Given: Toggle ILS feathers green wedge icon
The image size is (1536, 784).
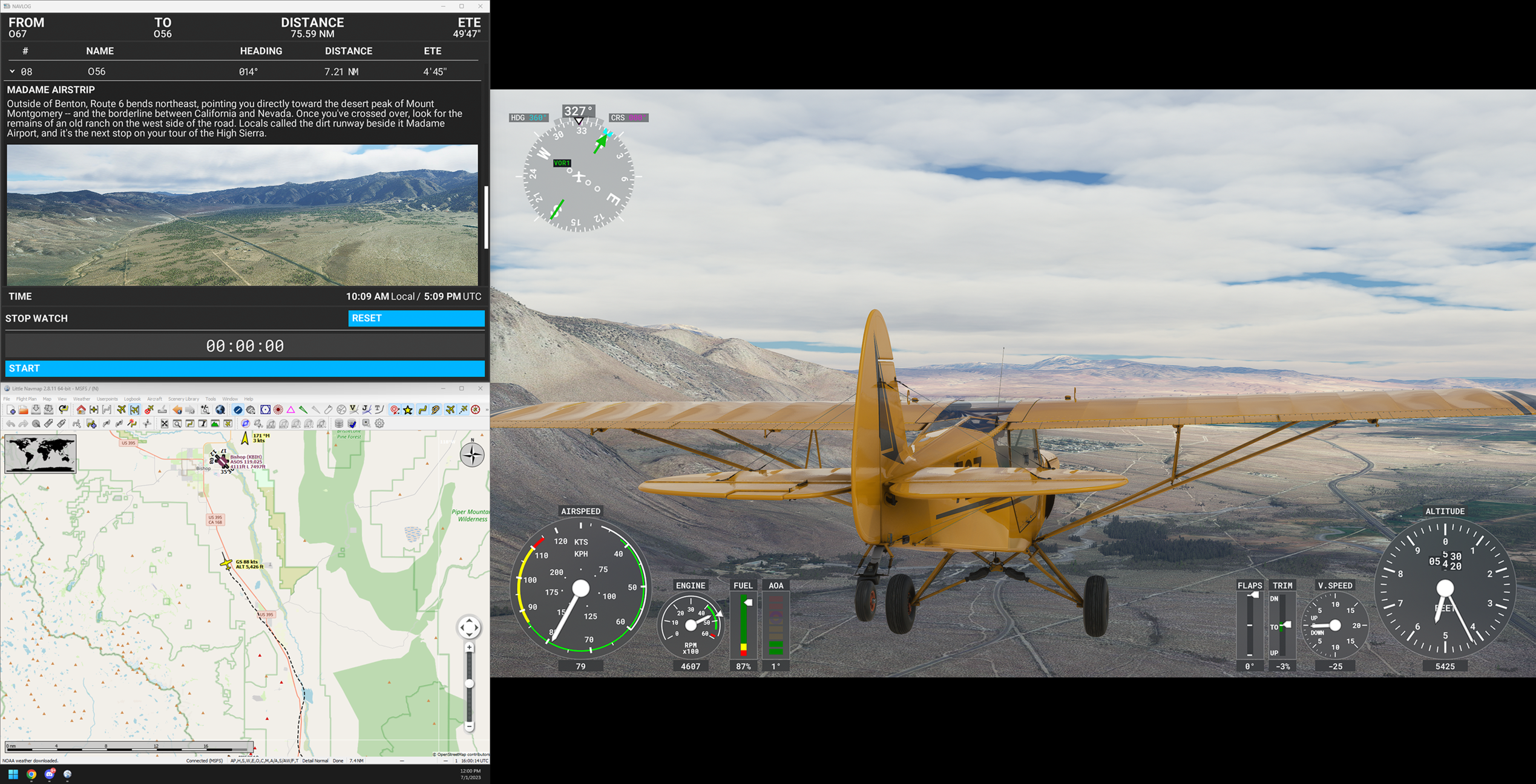Looking at the screenshot, I should [303, 410].
